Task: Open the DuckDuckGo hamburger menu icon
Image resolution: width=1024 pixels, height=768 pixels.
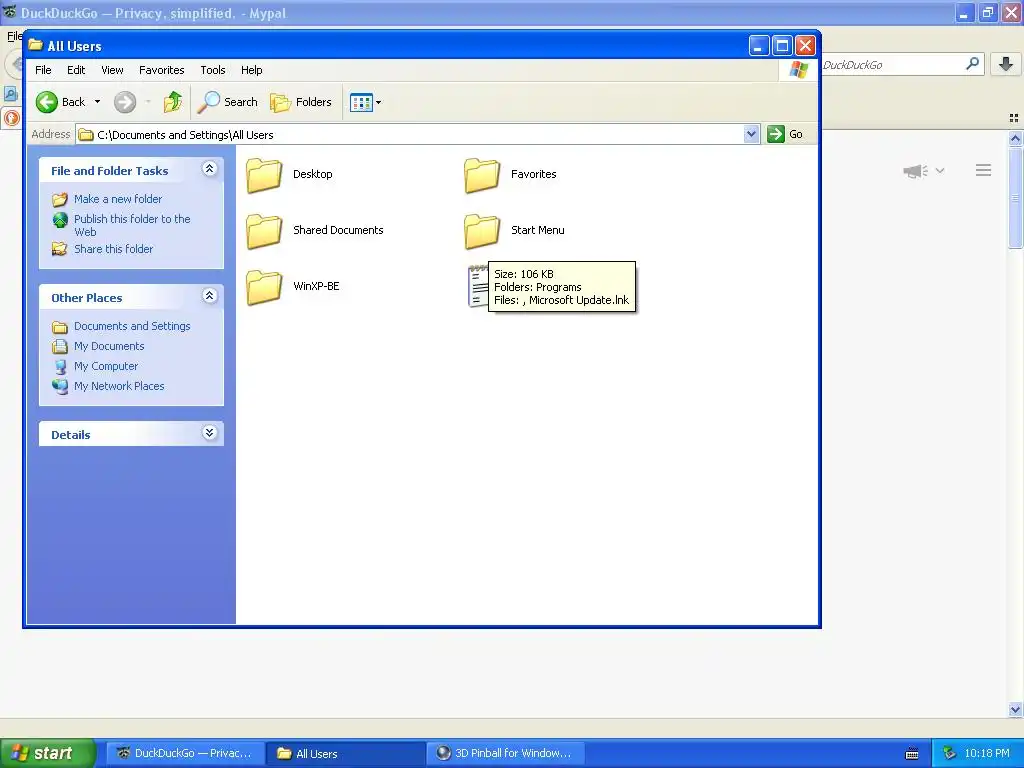Action: [x=984, y=170]
